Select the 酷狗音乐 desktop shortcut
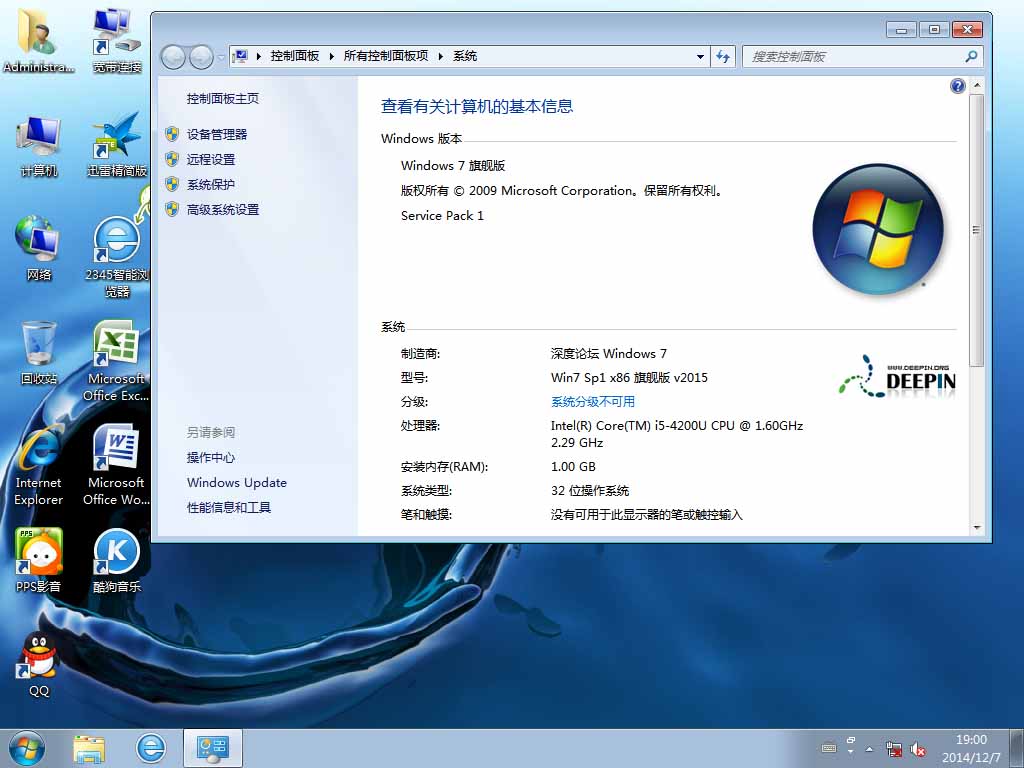Image resolution: width=1024 pixels, height=768 pixels. [116, 560]
